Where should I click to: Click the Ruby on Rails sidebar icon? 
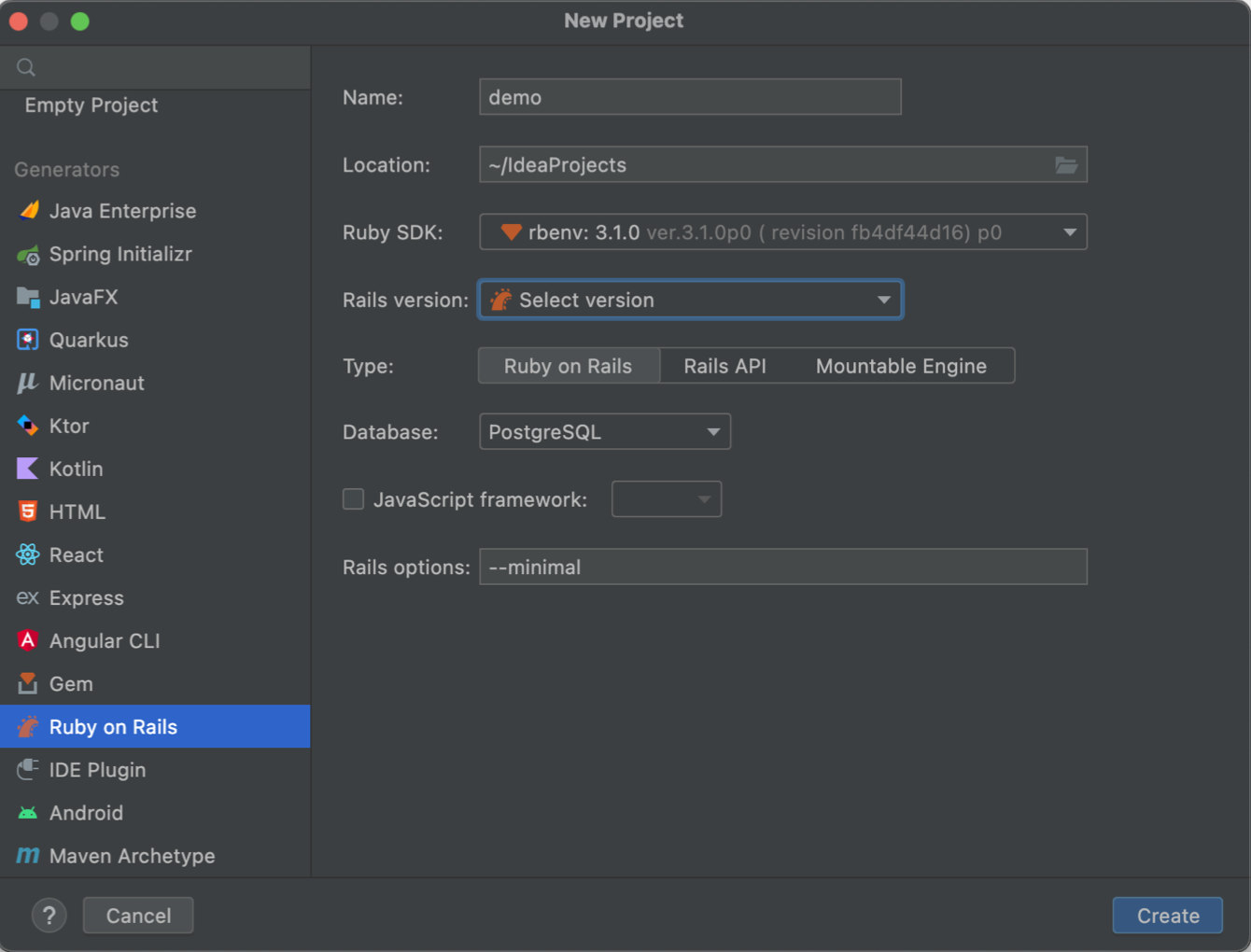(28, 726)
